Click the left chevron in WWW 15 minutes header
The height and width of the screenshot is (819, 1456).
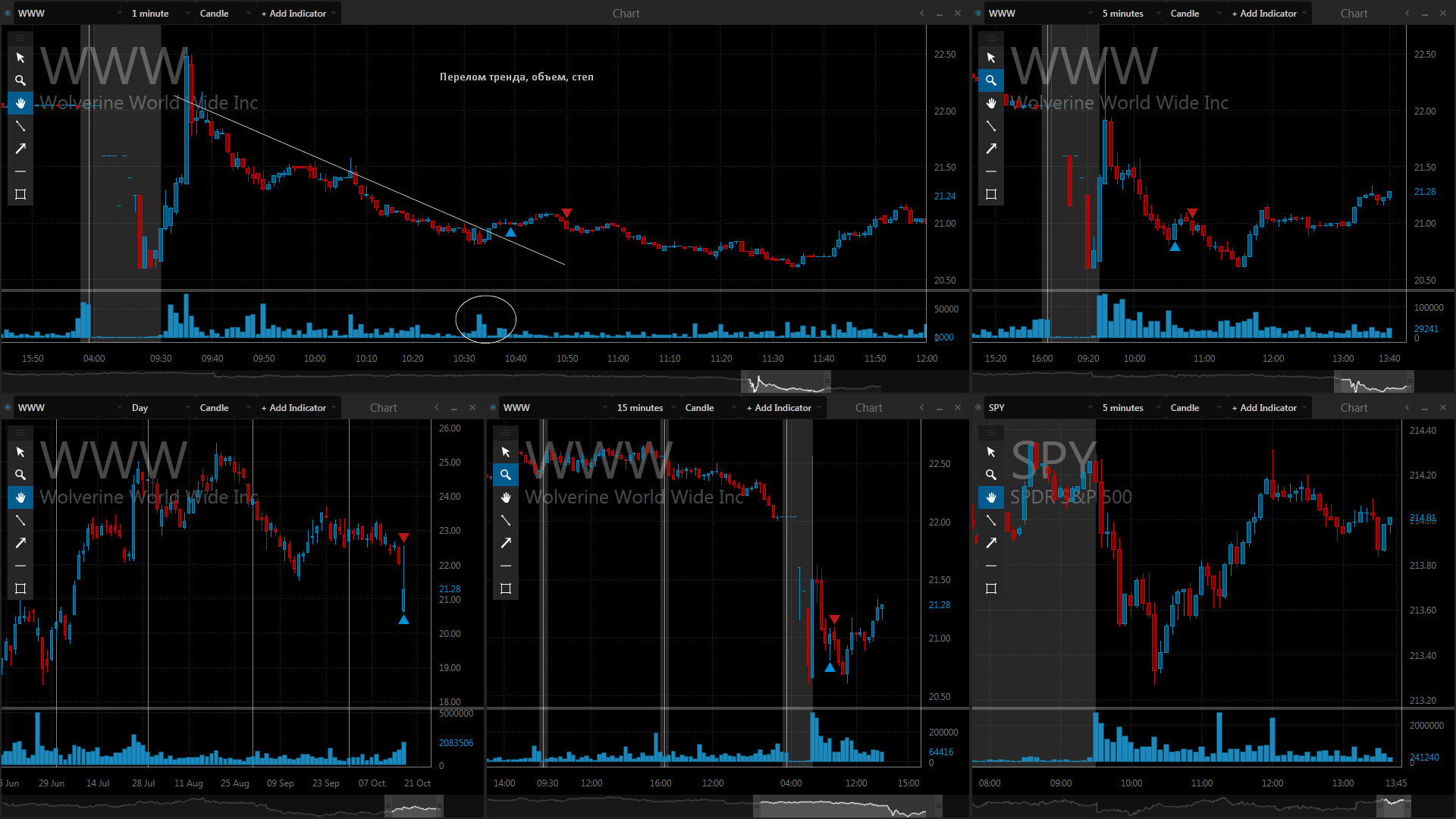(x=922, y=407)
